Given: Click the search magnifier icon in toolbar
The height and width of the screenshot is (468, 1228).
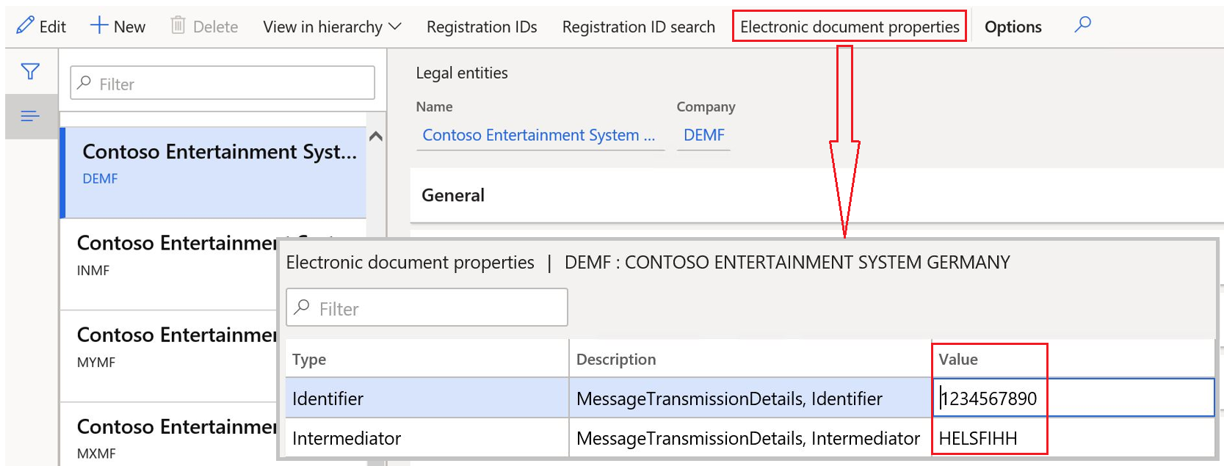Looking at the screenshot, I should [x=1082, y=25].
